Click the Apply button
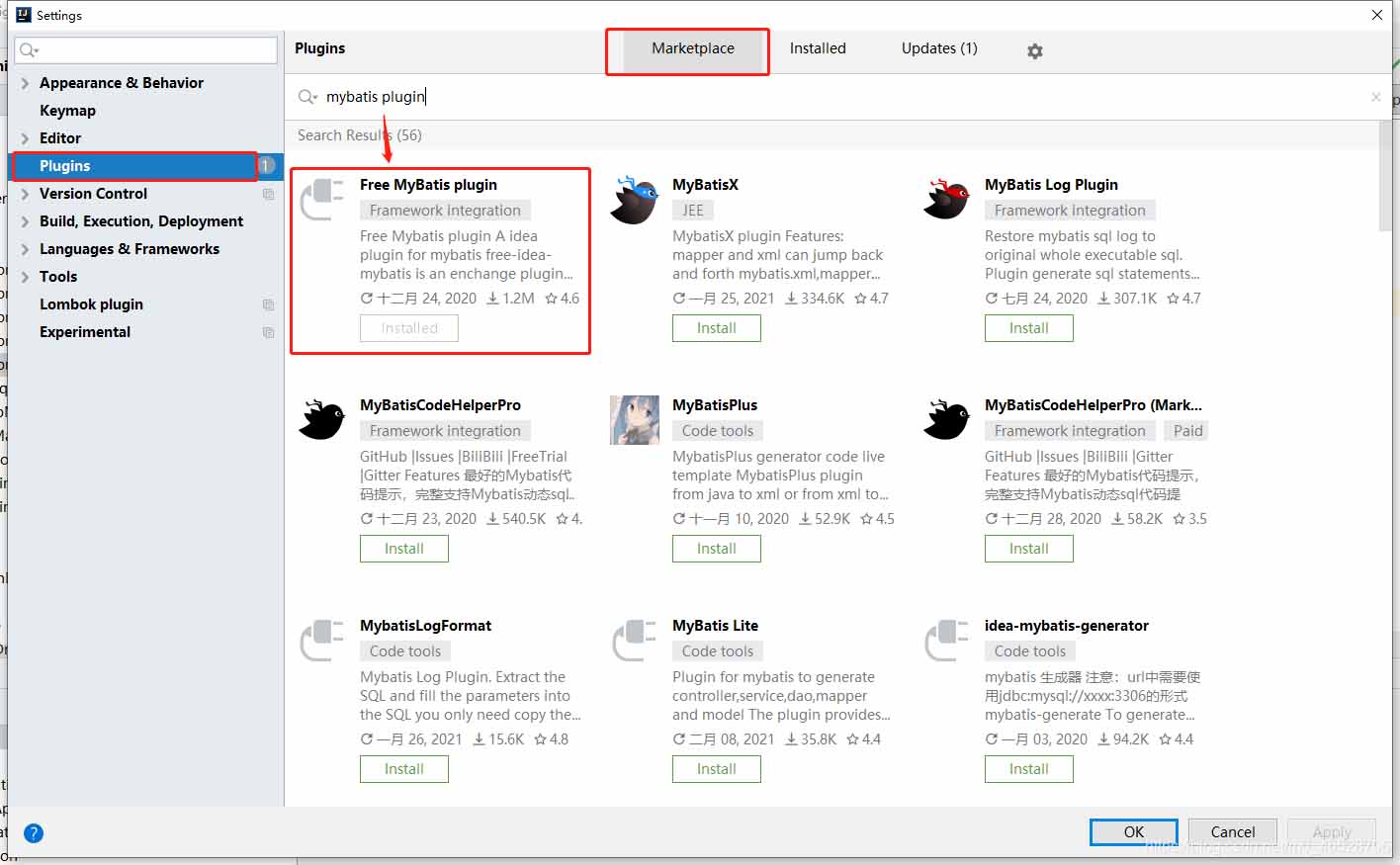This screenshot has width=1400, height=865. click(x=1332, y=832)
